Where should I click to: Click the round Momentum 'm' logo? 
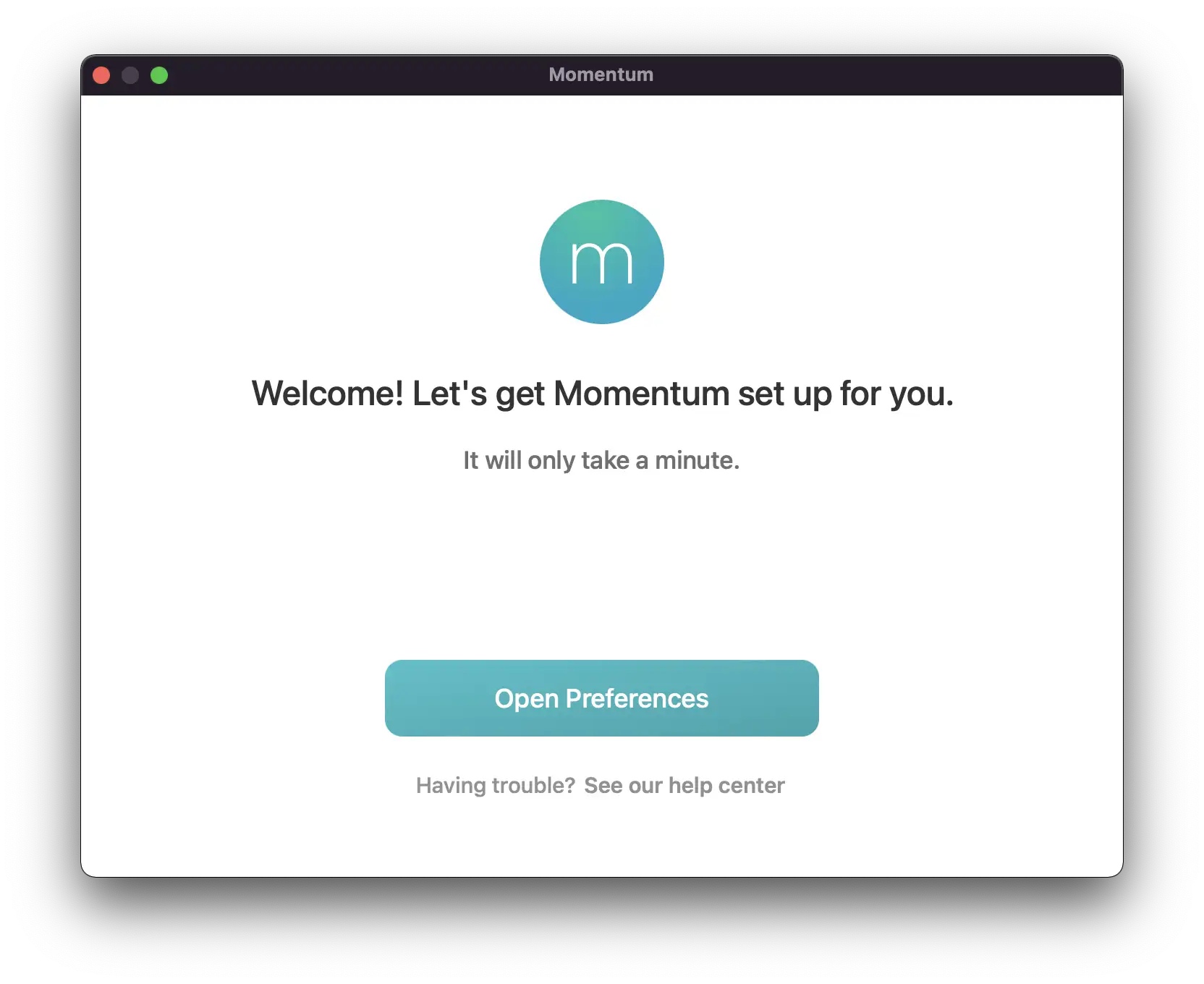(x=601, y=261)
